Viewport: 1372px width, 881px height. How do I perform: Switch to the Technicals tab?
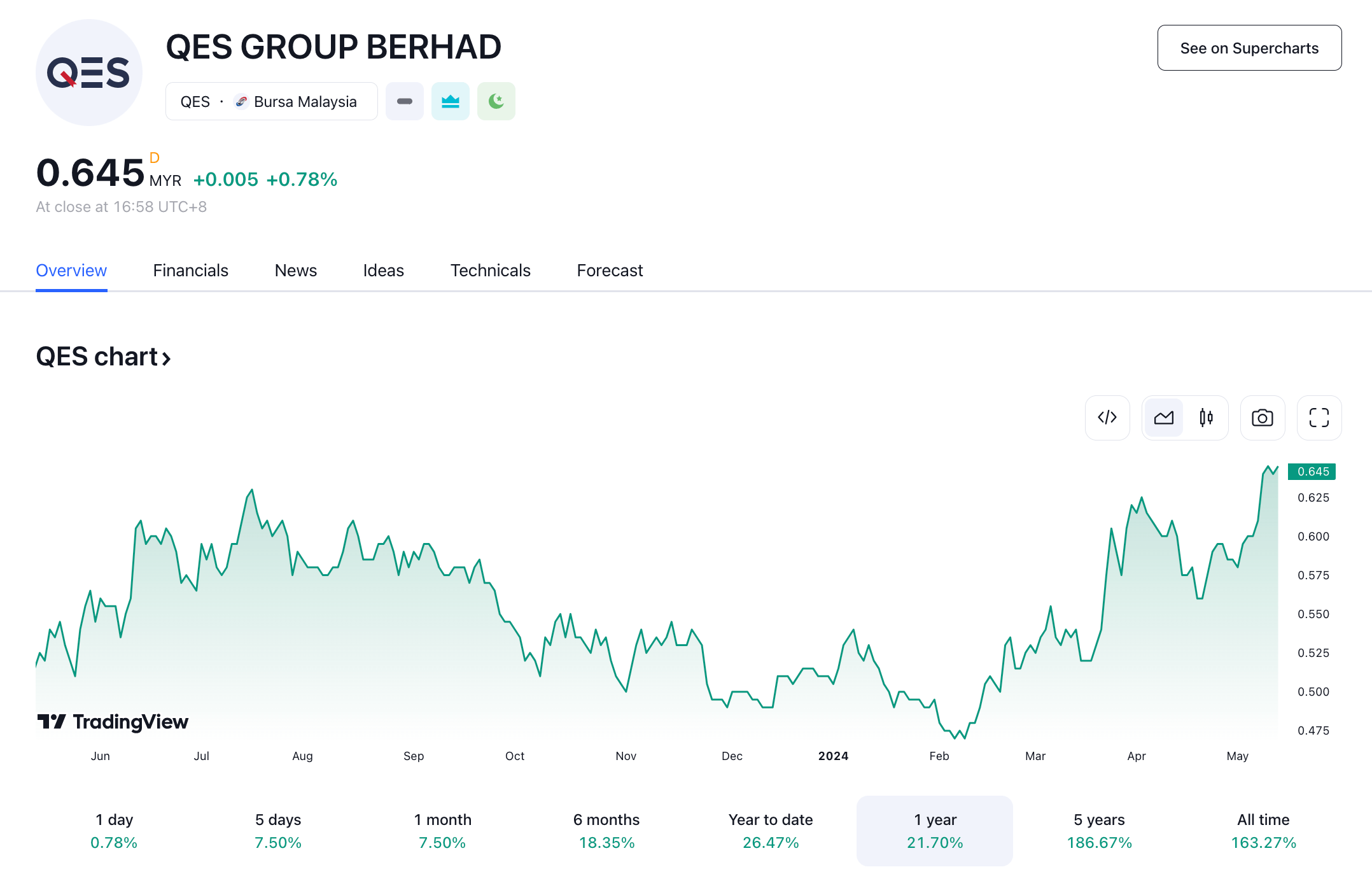pos(490,271)
